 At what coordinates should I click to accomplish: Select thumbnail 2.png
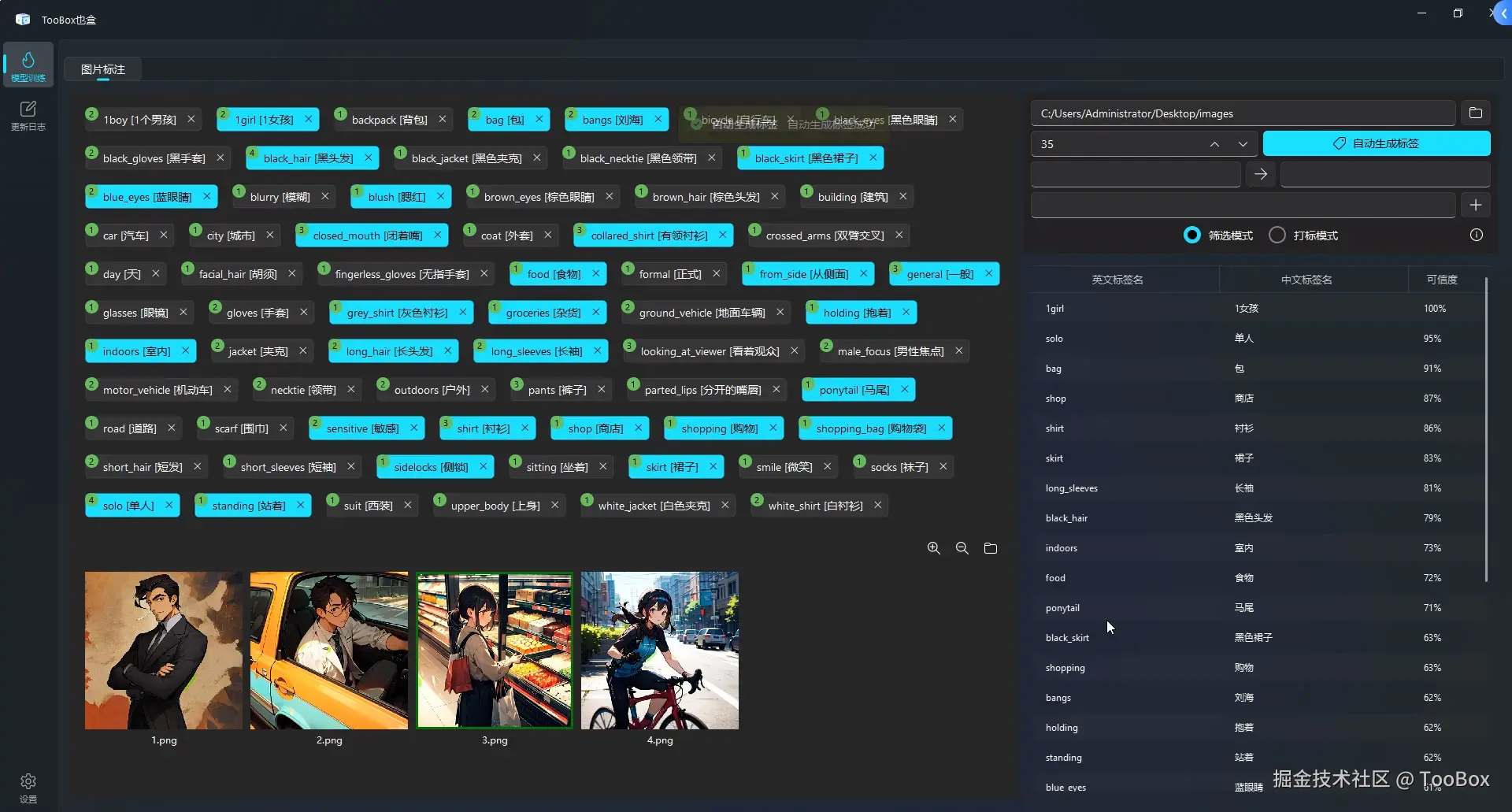(x=329, y=651)
